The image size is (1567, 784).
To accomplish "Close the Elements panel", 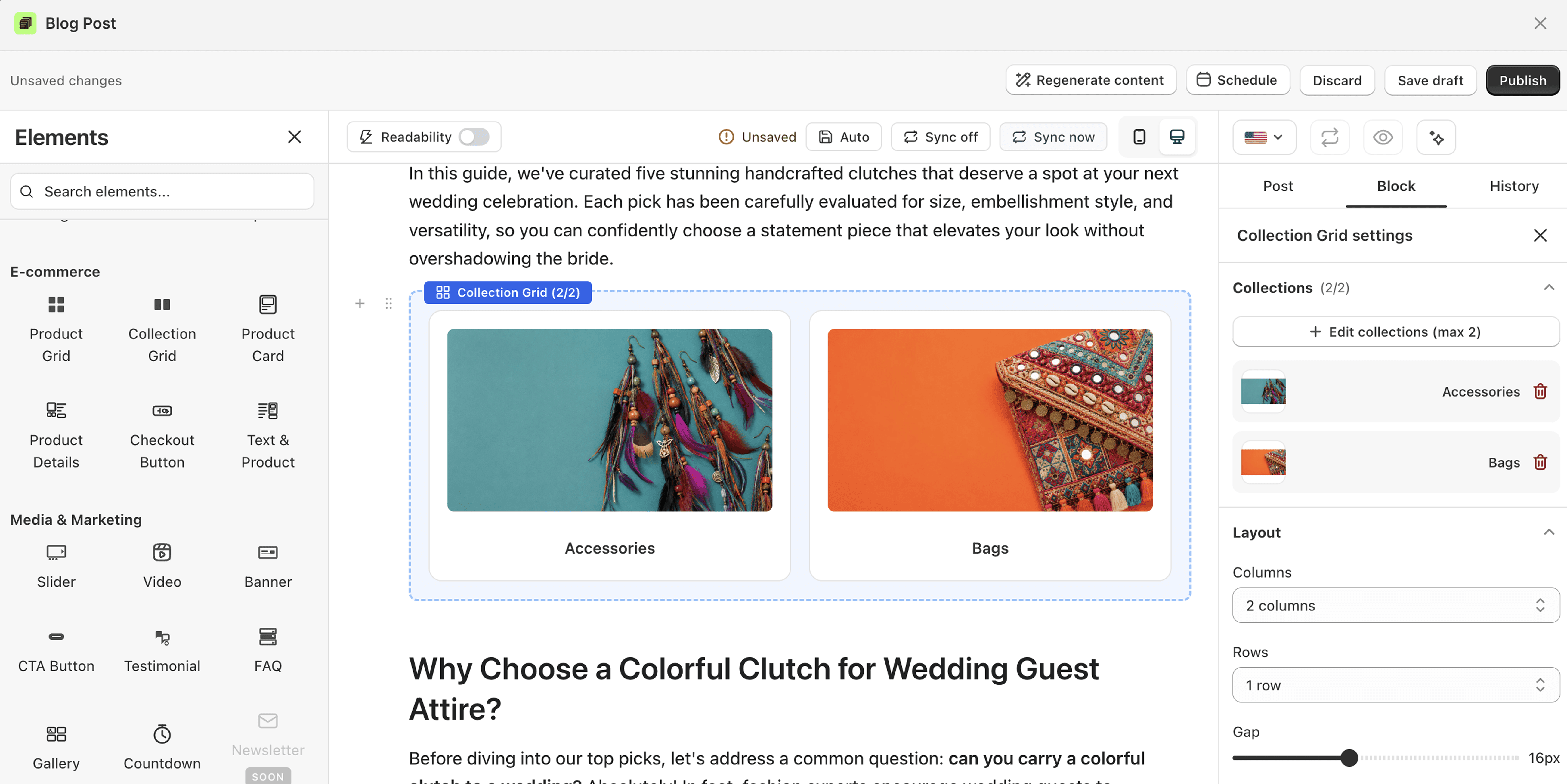I will click(x=295, y=137).
